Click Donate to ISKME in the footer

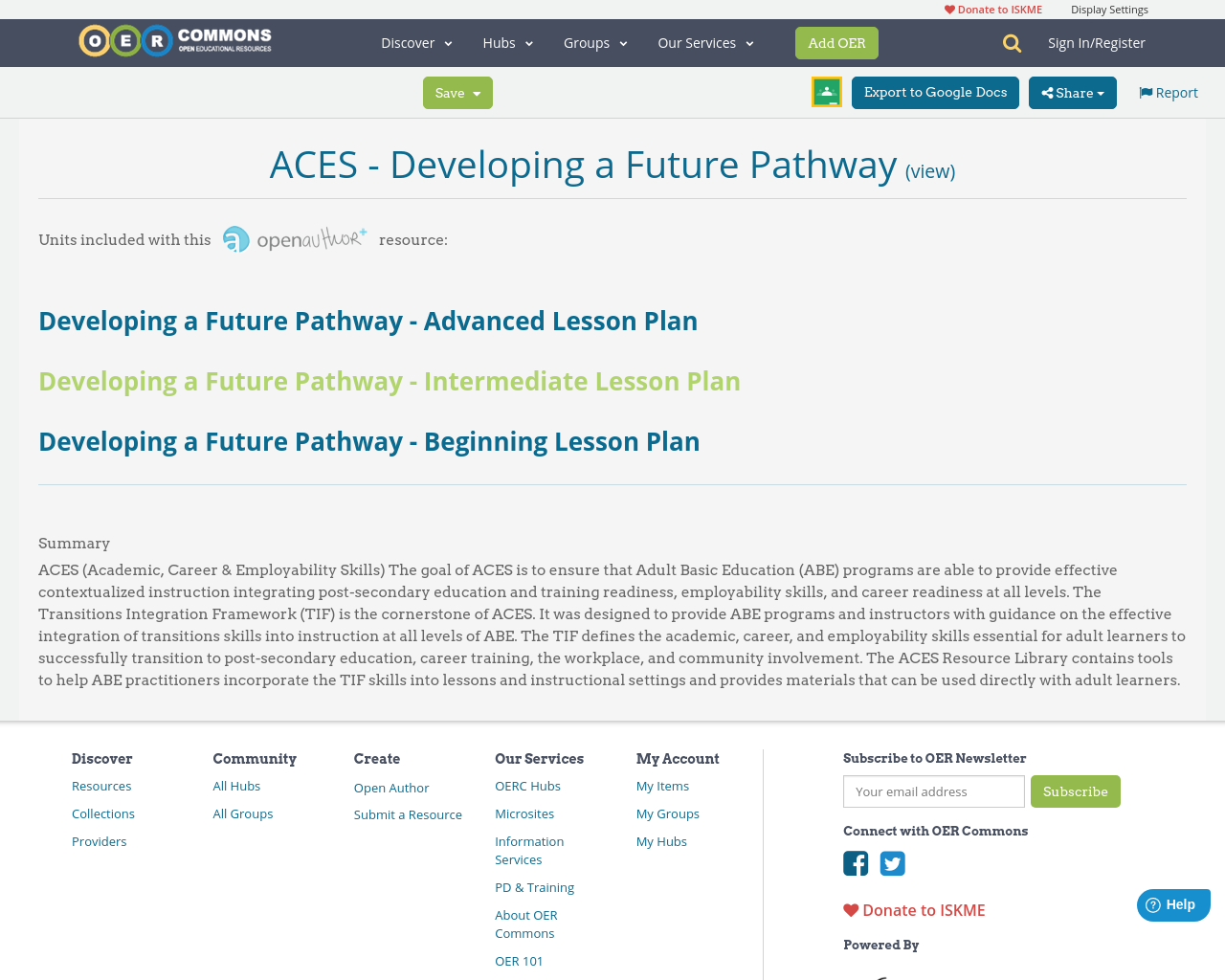(x=923, y=909)
